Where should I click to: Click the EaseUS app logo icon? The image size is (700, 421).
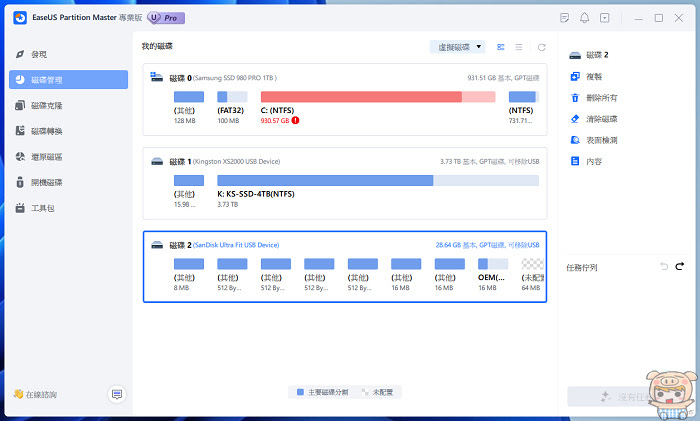tap(20, 18)
